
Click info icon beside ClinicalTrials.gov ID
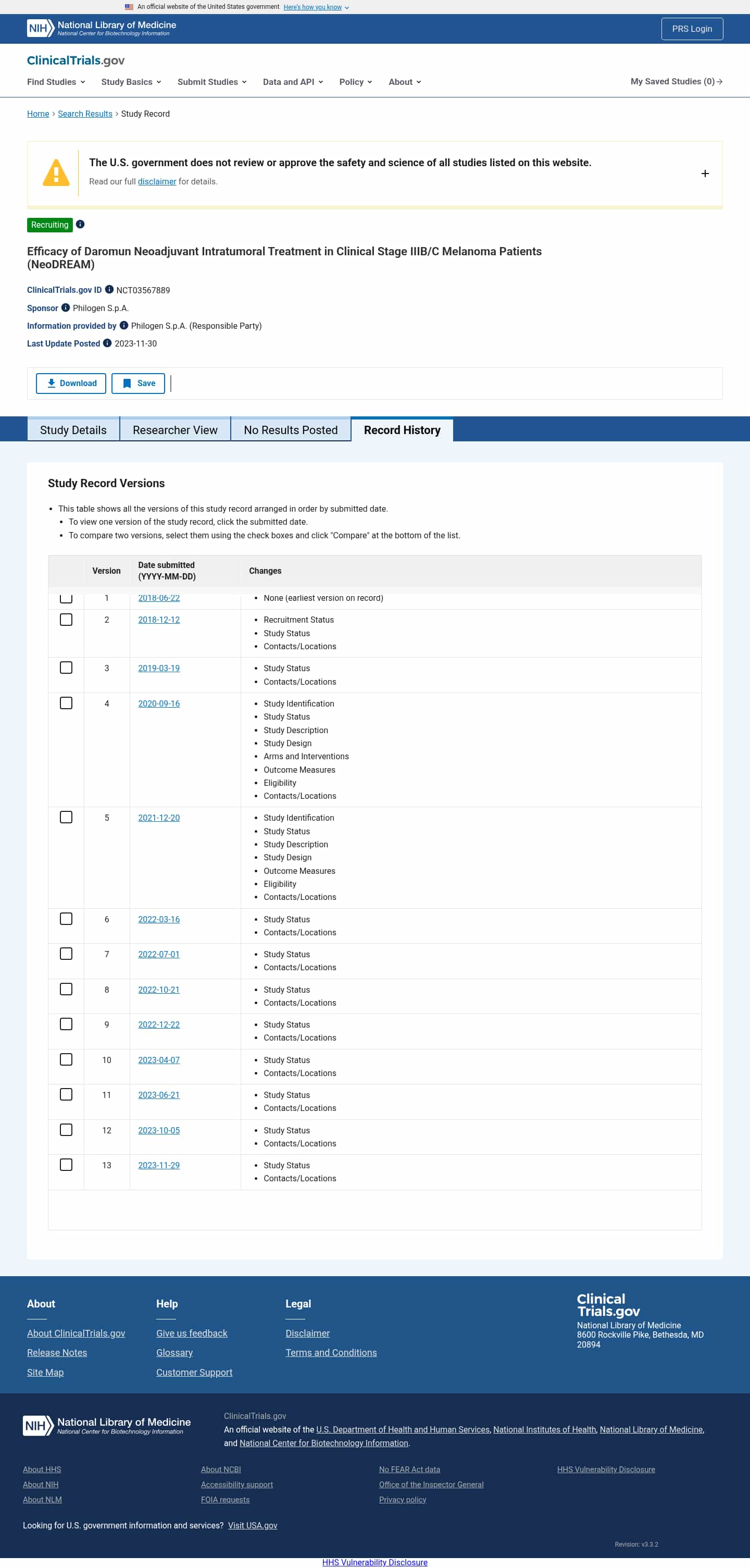pos(109,290)
